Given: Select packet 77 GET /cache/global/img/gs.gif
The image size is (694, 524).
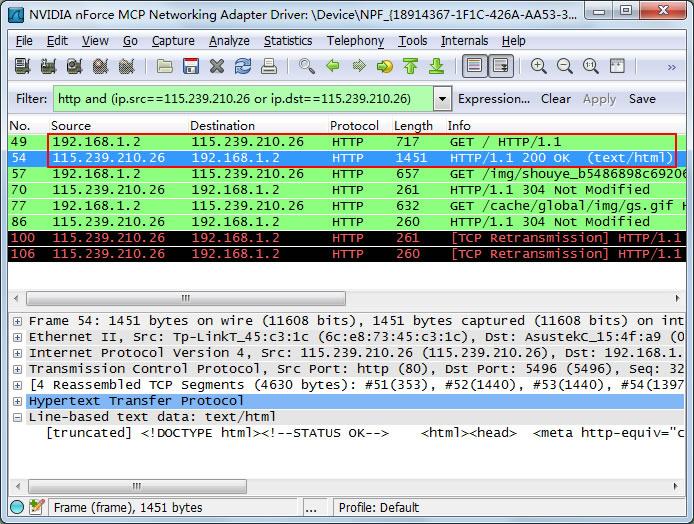Looking at the screenshot, I should click(x=347, y=206).
